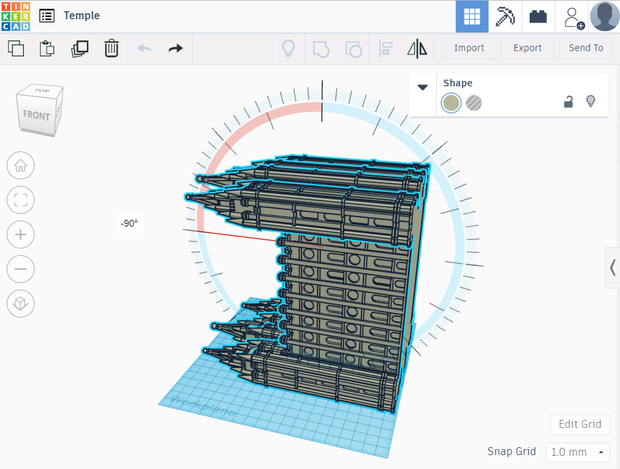
Task: Delete selection with trash icon
Action: (x=112, y=49)
